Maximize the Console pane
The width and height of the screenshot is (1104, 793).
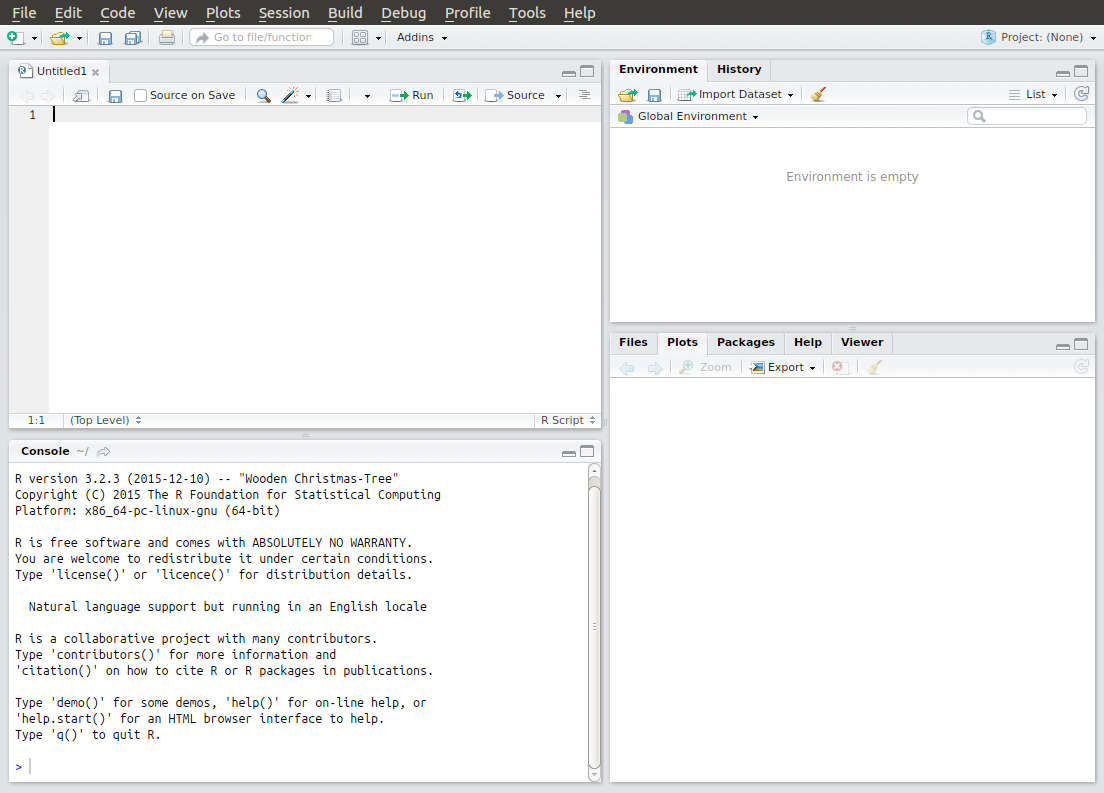[587, 451]
